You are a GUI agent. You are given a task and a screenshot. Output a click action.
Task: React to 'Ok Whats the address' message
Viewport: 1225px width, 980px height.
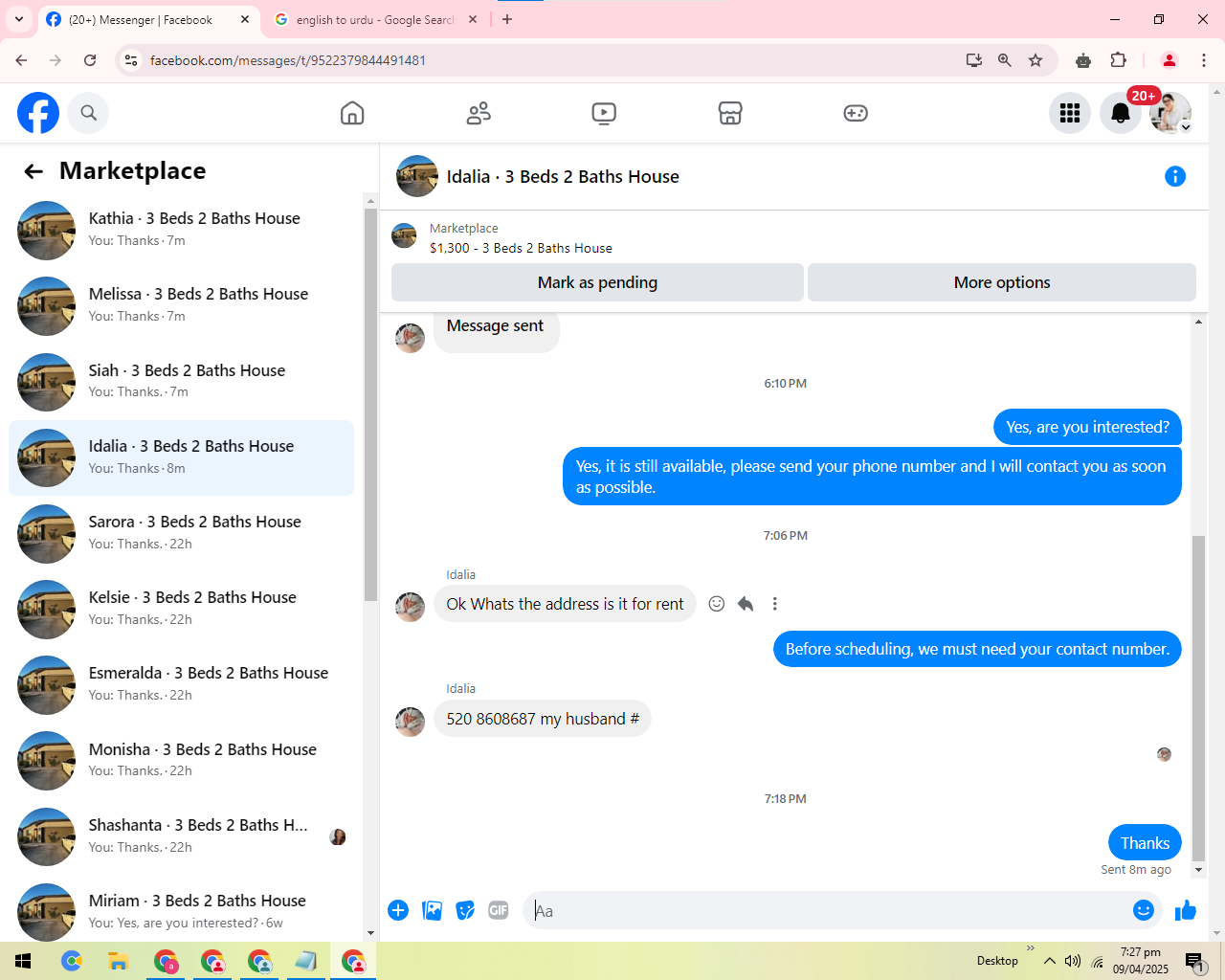click(716, 604)
